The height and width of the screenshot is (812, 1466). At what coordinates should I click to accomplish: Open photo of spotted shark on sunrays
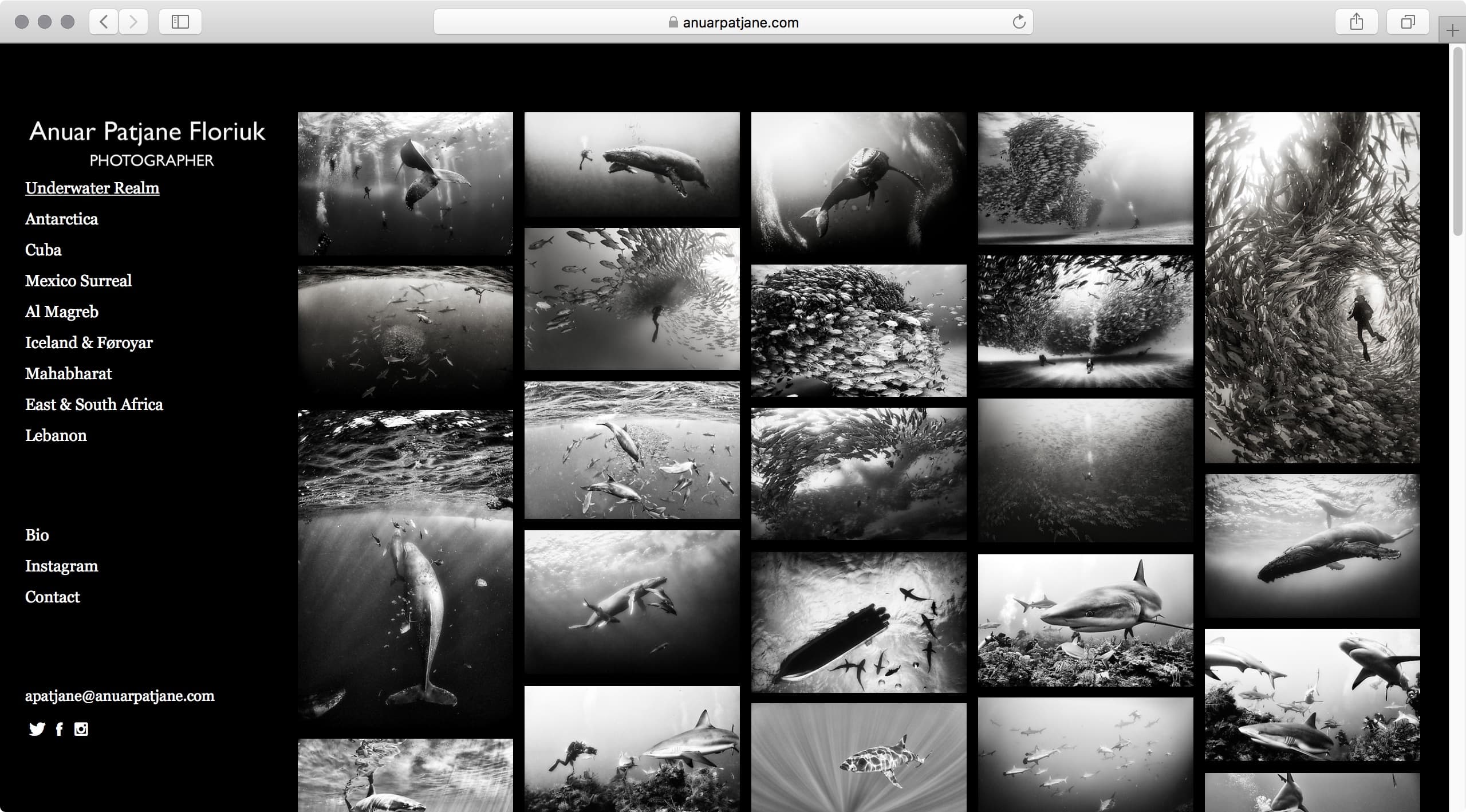point(859,758)
